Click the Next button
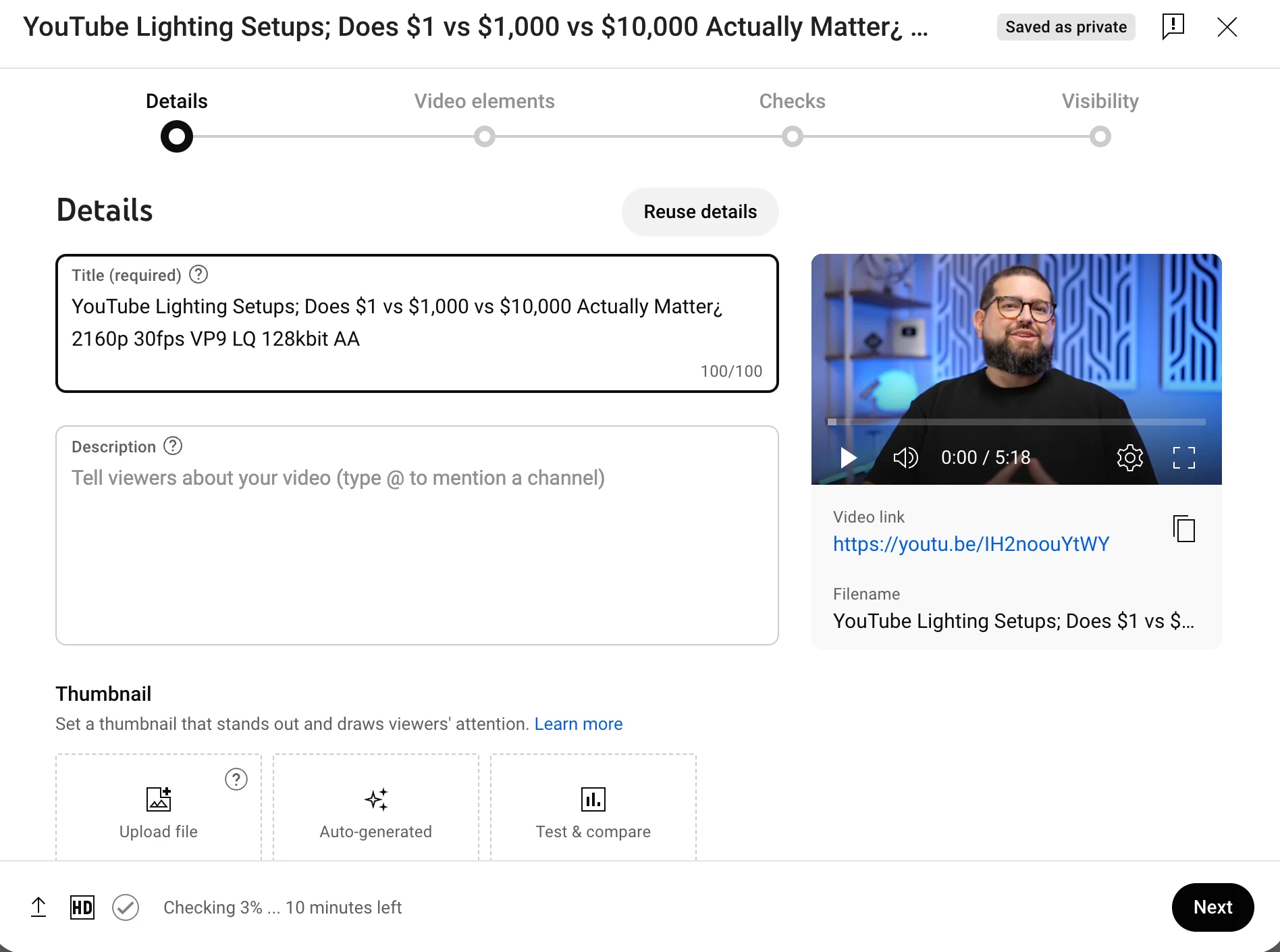 click(x=1213, y=907)
